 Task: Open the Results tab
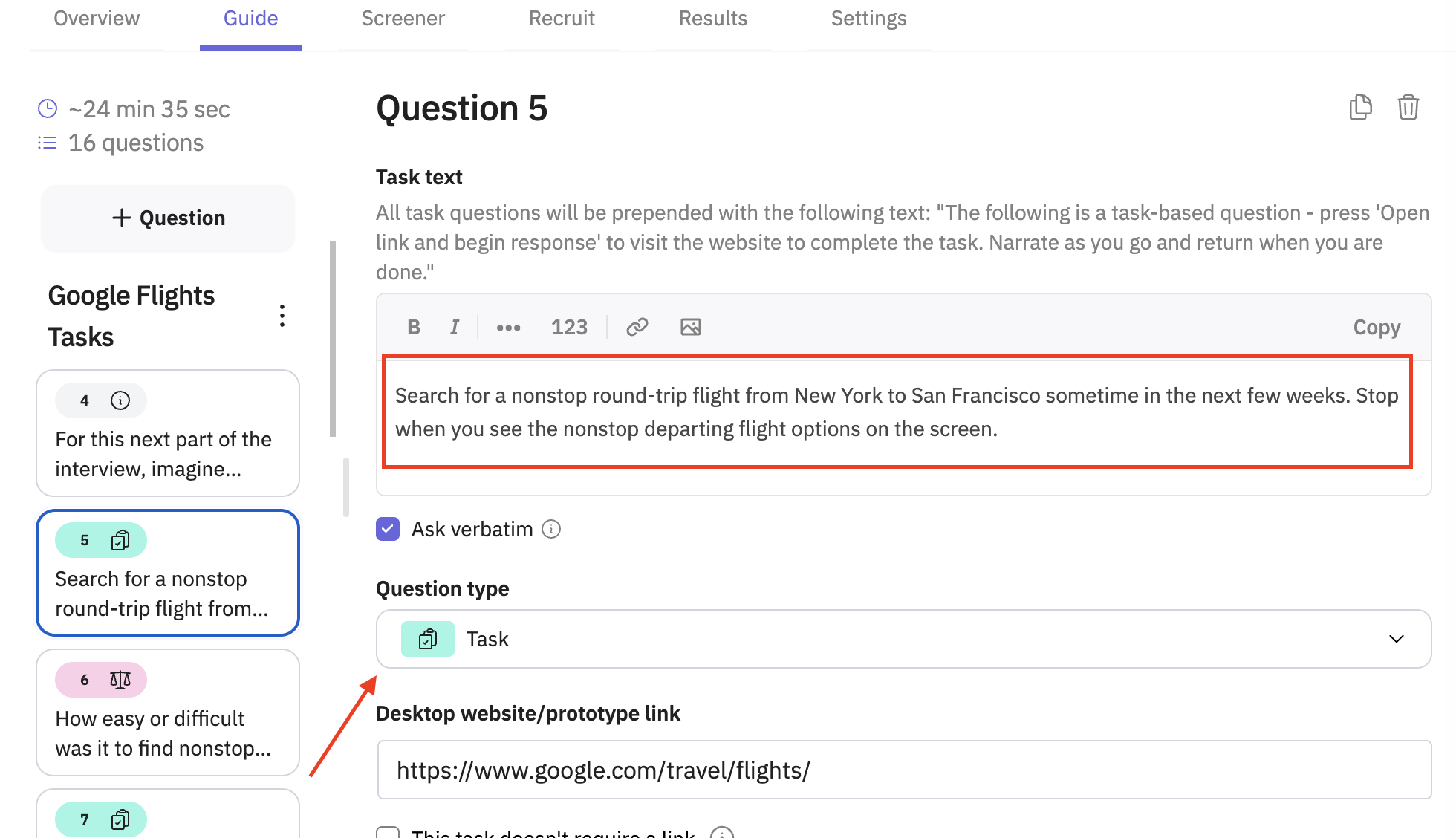click(x=713, y=19)
